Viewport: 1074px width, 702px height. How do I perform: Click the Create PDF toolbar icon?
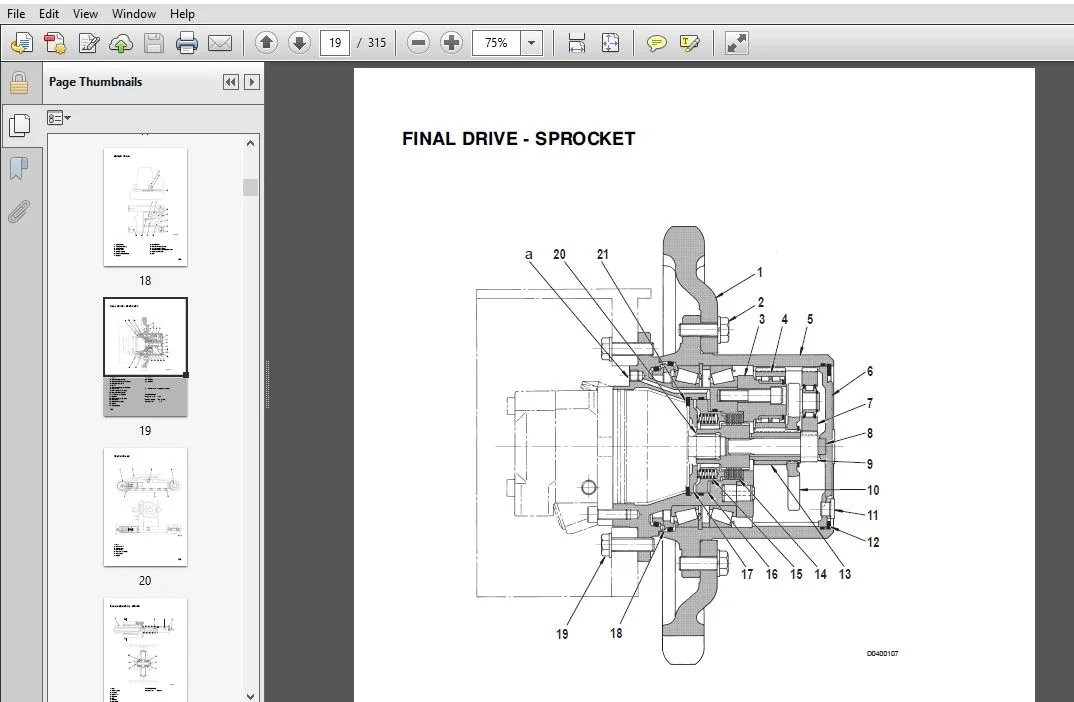(22, 43)
